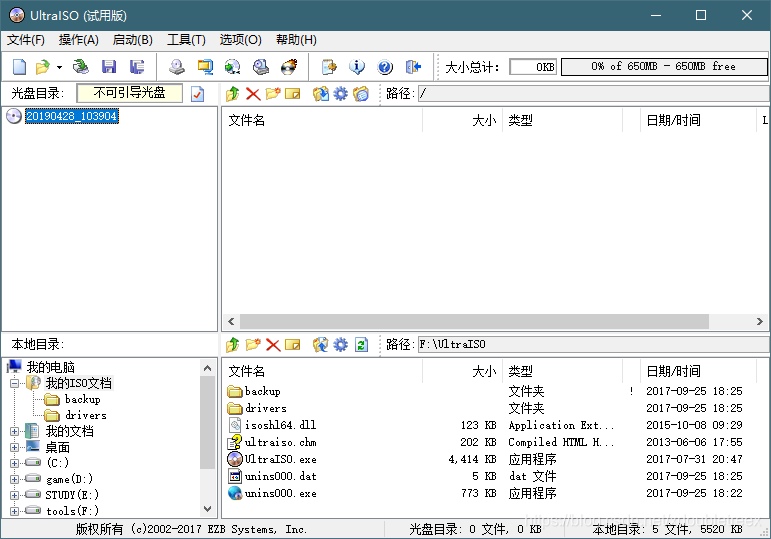Click the Save floppy disk icon
Screen dimensions: 771x539
109,66
